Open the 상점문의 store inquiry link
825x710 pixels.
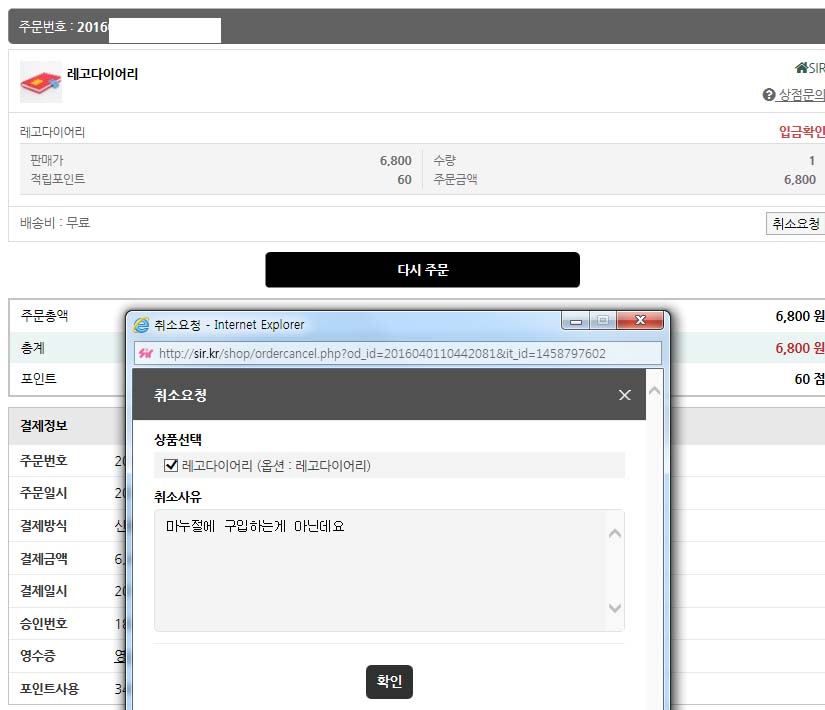[801, 95]
